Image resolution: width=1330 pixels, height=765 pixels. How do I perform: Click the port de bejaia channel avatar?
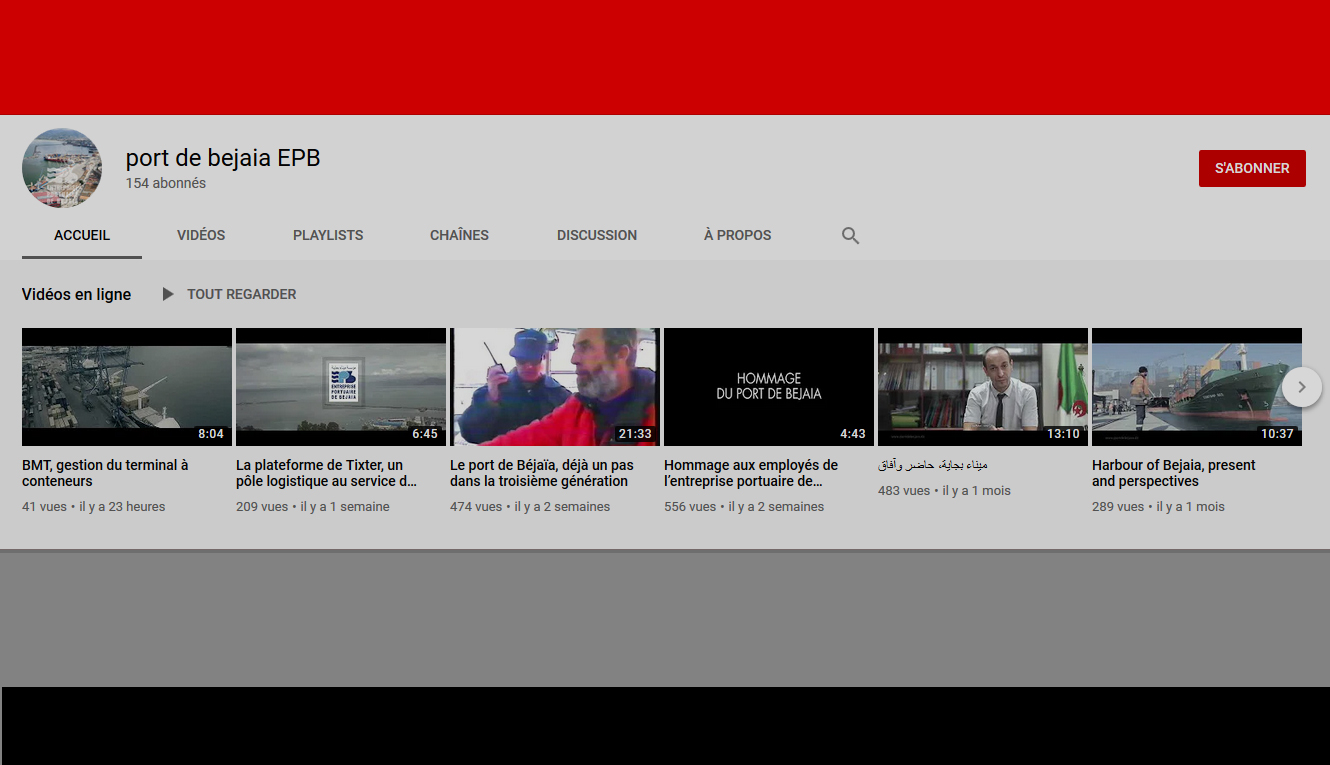pyautogui.click(x=62, y=168)
